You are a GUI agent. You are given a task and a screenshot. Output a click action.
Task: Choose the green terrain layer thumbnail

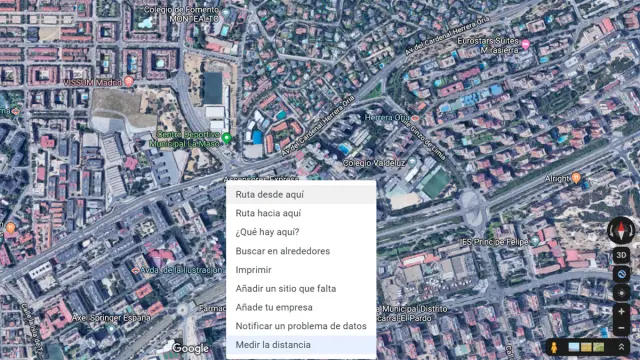pos(599,347)
